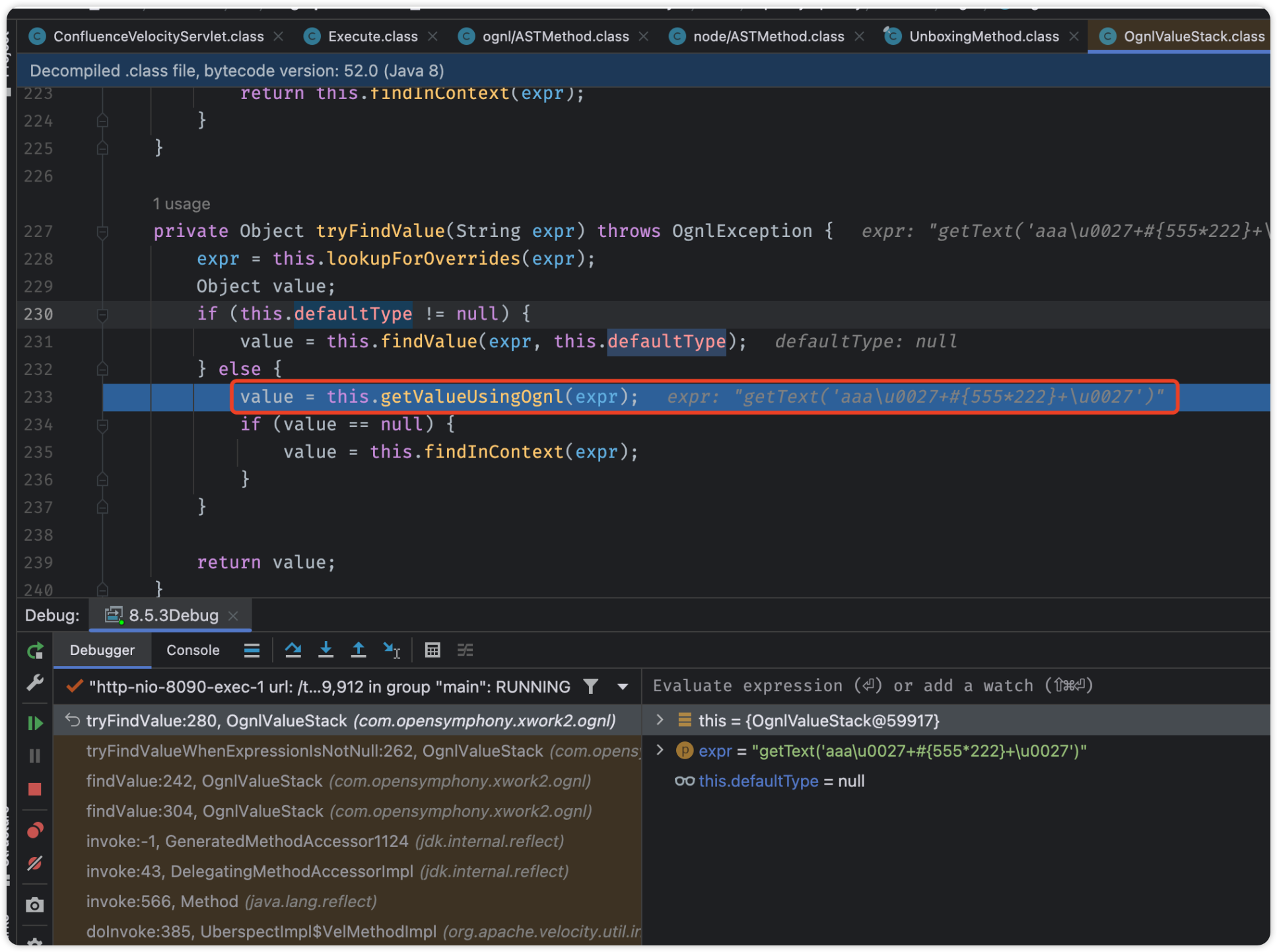
Task: View breakpoints with the red dots icon
Action: (35, 830)
